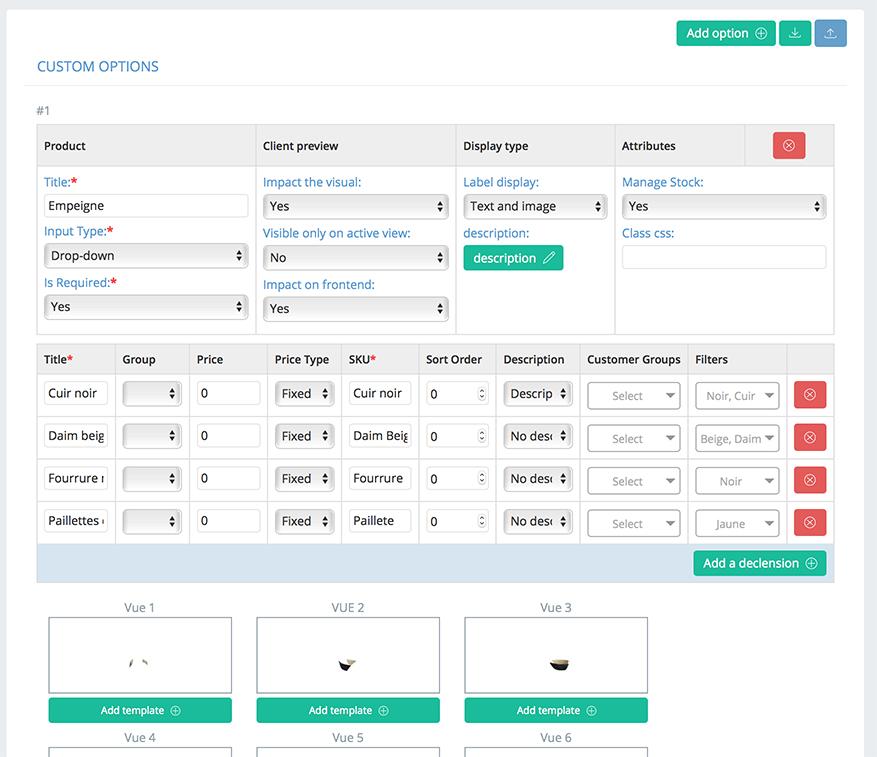The width and height of the screenshot is (877, 757).
Task: Add template under Vue 3
Action: (556, 711)
